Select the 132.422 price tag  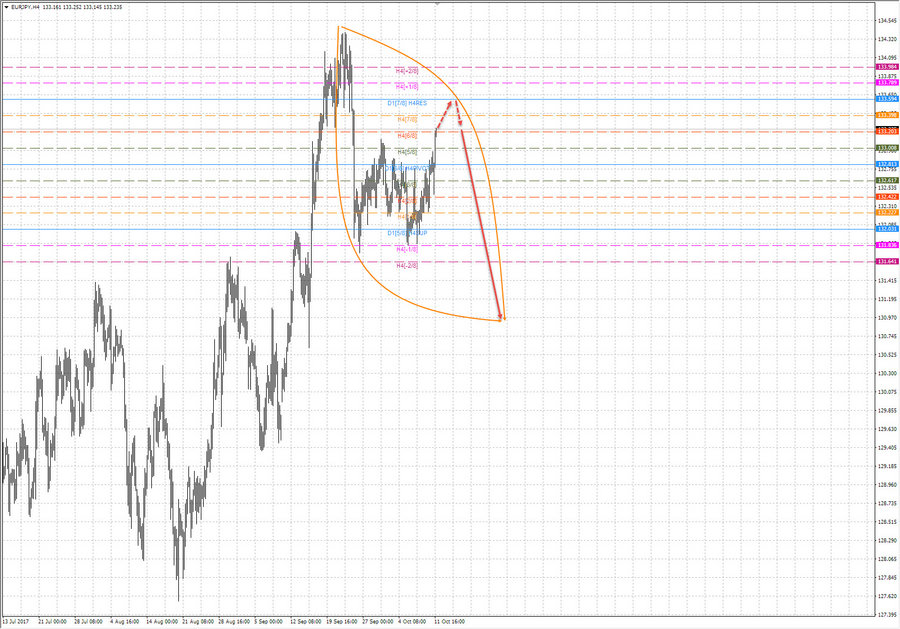click(887, 197)
